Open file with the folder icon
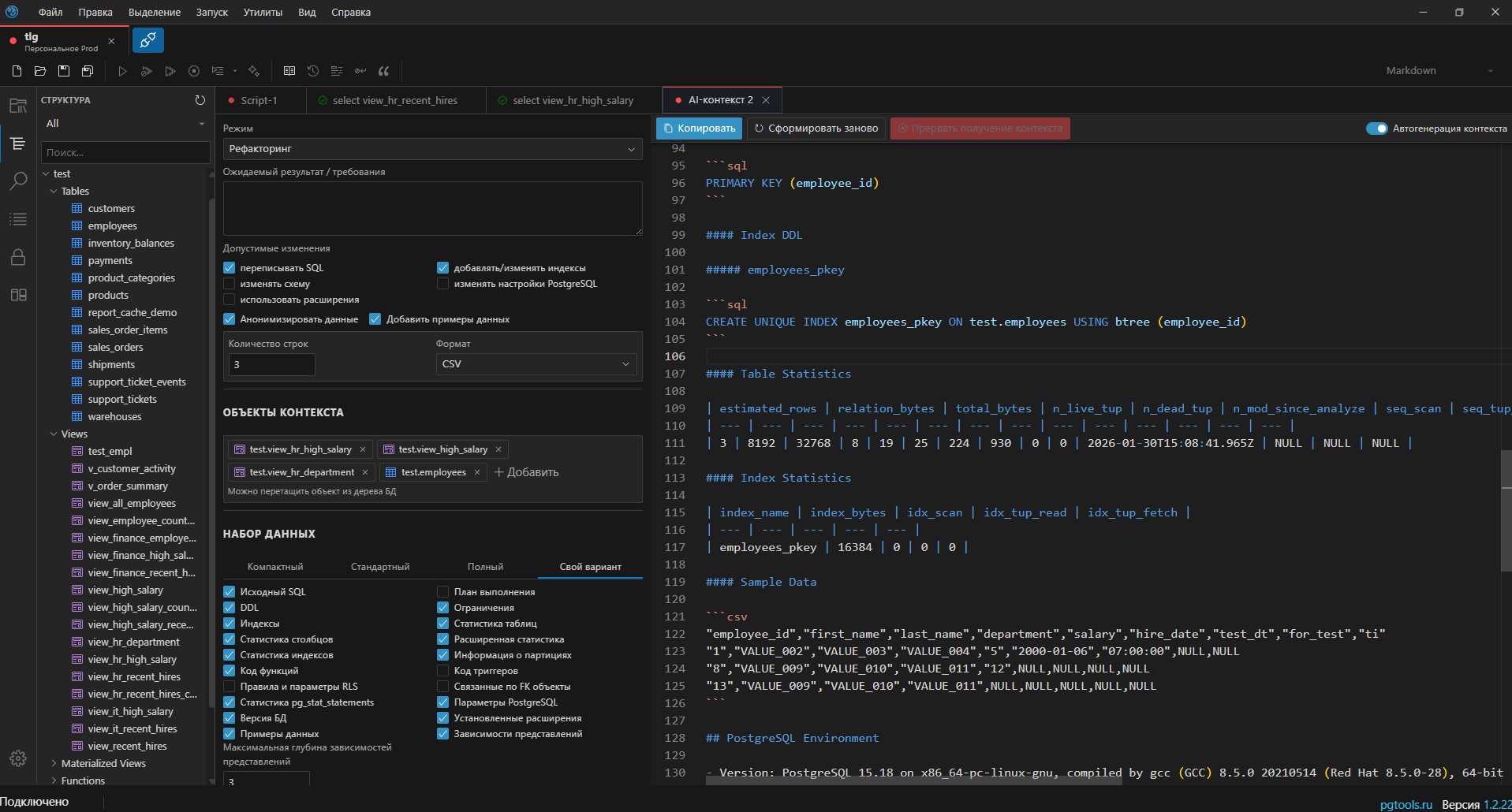The image size is (1512, 812). point(40,71)
